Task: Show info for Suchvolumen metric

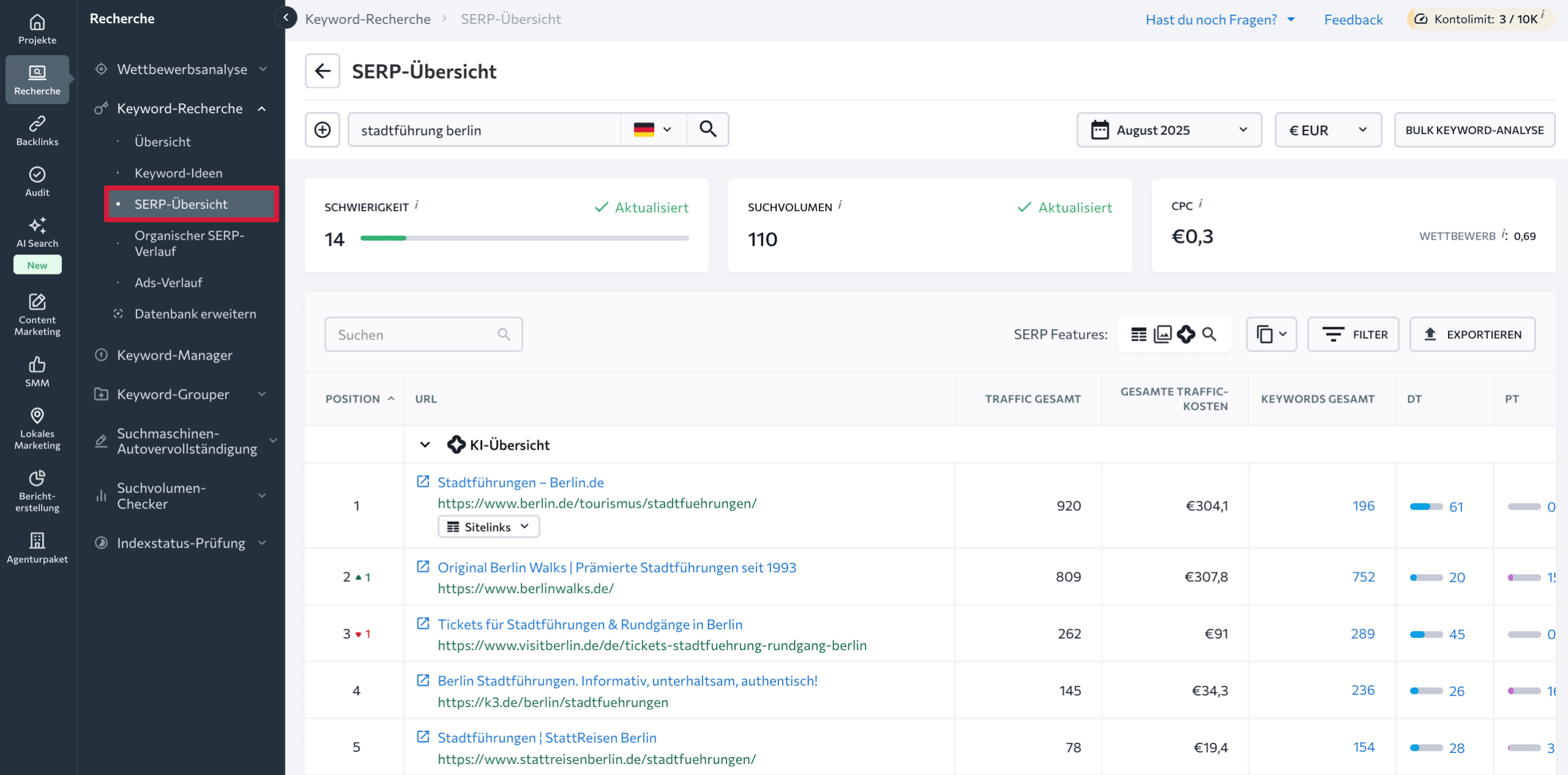Action: point(840,205)
